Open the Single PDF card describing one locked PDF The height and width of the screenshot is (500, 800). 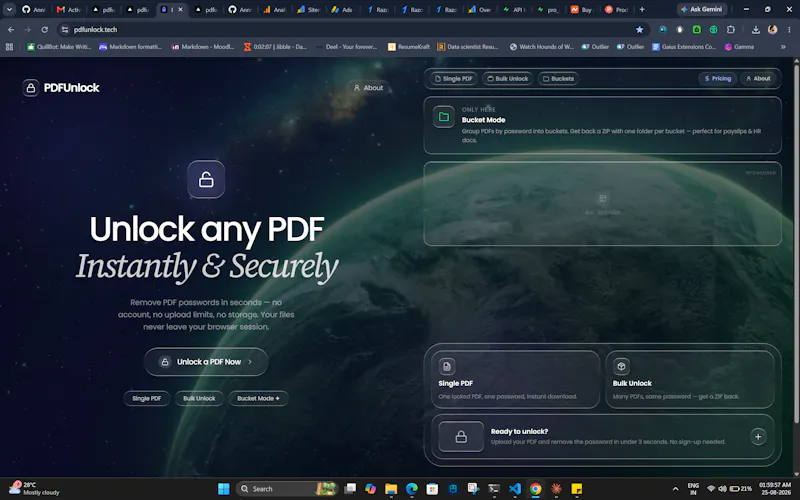515,380
